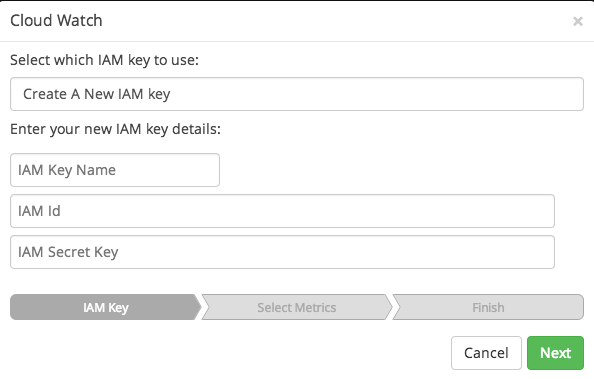
Task: Jump to the Select Metrics step
Action: (x=297, y=307)
